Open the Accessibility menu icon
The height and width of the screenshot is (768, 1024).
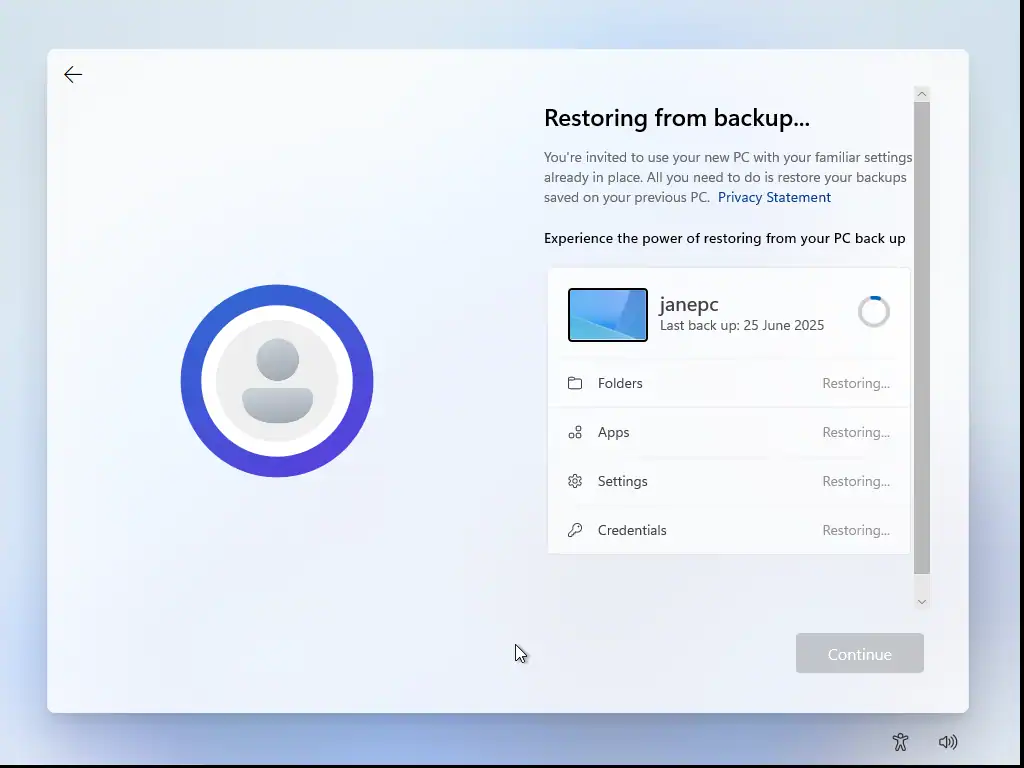click(900, 742)
